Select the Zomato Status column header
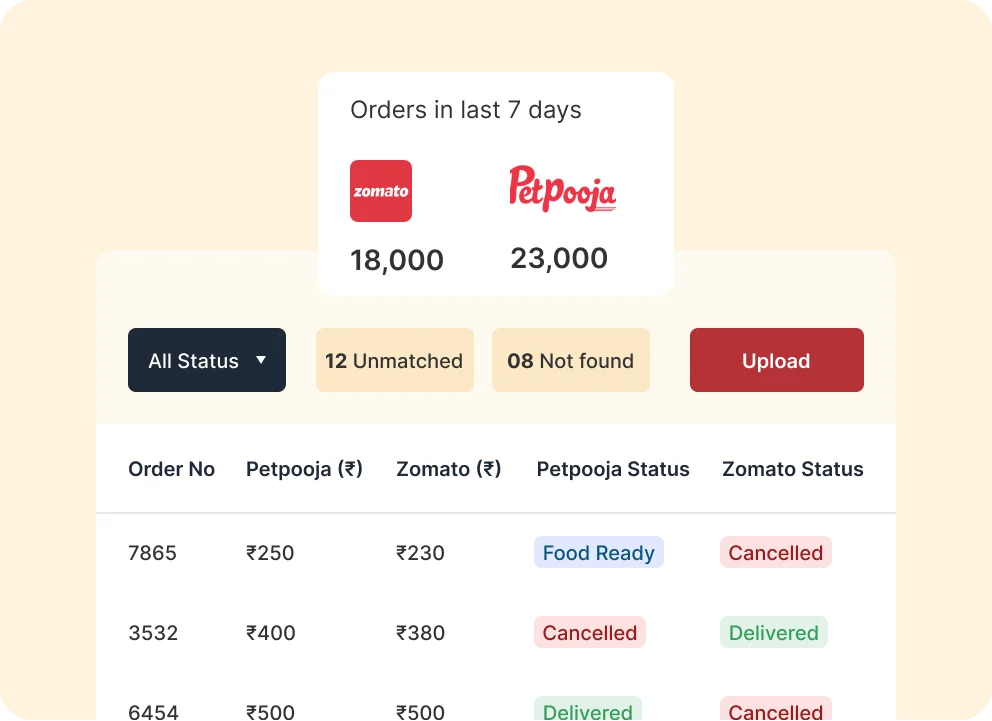The width and height of the screenshot is (992, 721). click(792, 469)
